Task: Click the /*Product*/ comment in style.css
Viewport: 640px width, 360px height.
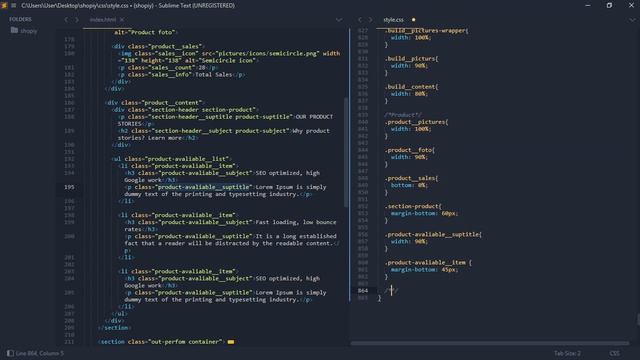Action: tap(402, 115)
